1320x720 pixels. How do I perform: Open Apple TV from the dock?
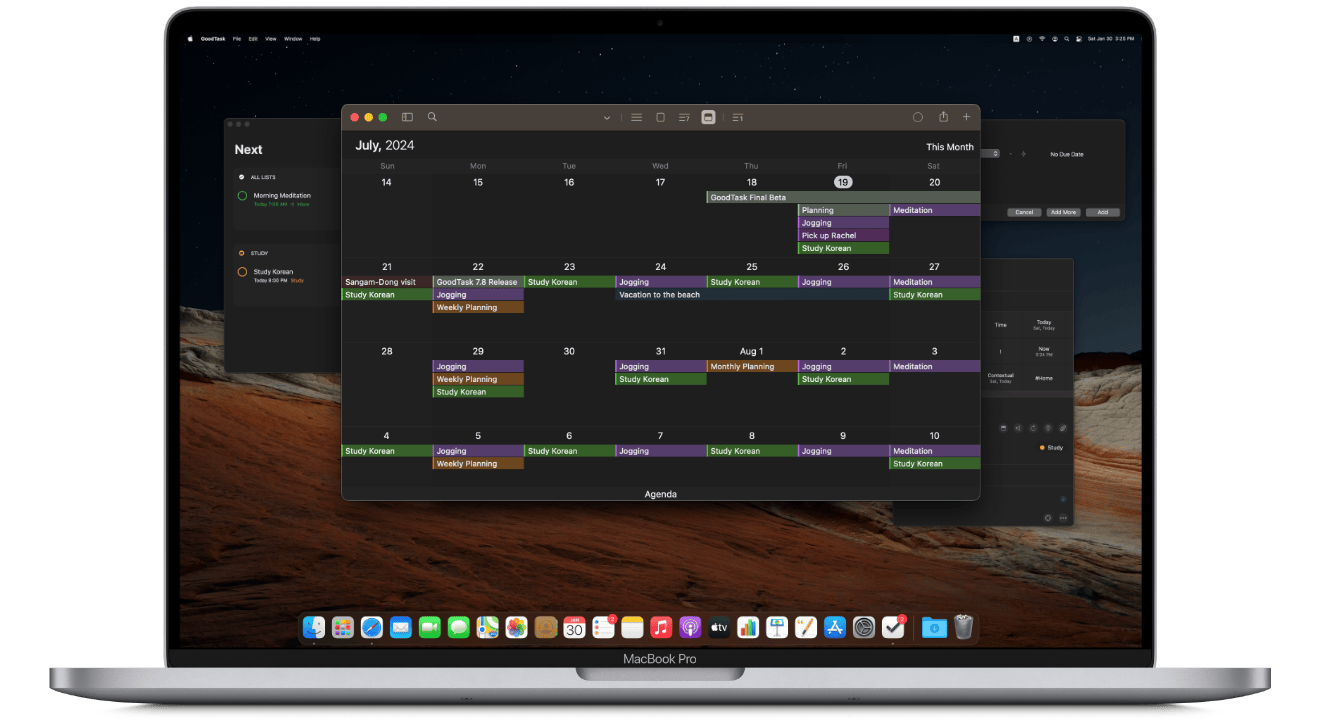pos(719,627)
